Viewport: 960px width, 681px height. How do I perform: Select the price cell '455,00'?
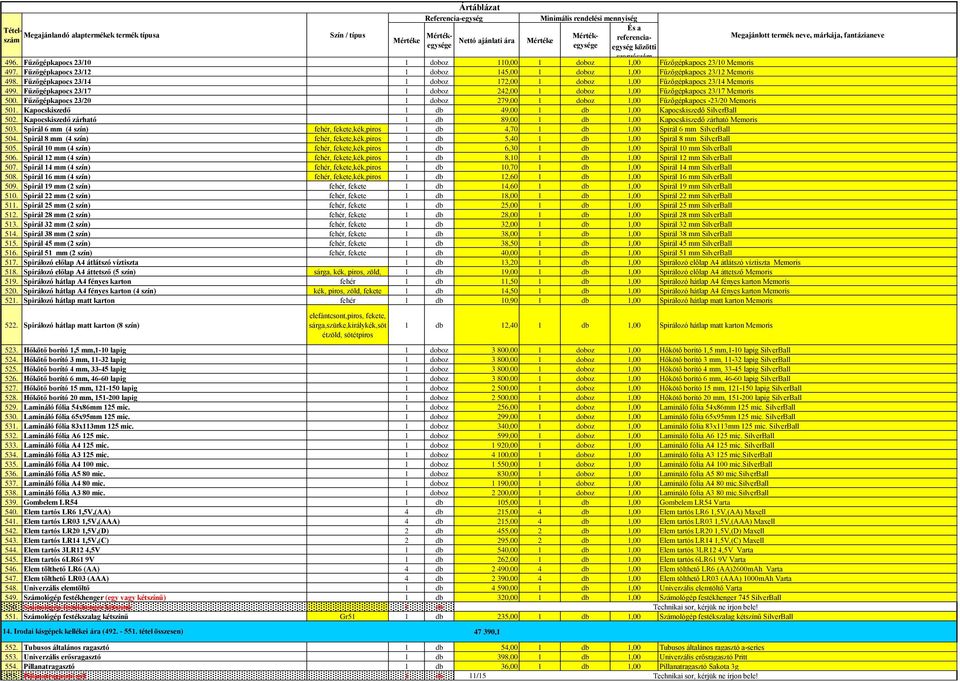pyautogui.click(x=487, y=531)
